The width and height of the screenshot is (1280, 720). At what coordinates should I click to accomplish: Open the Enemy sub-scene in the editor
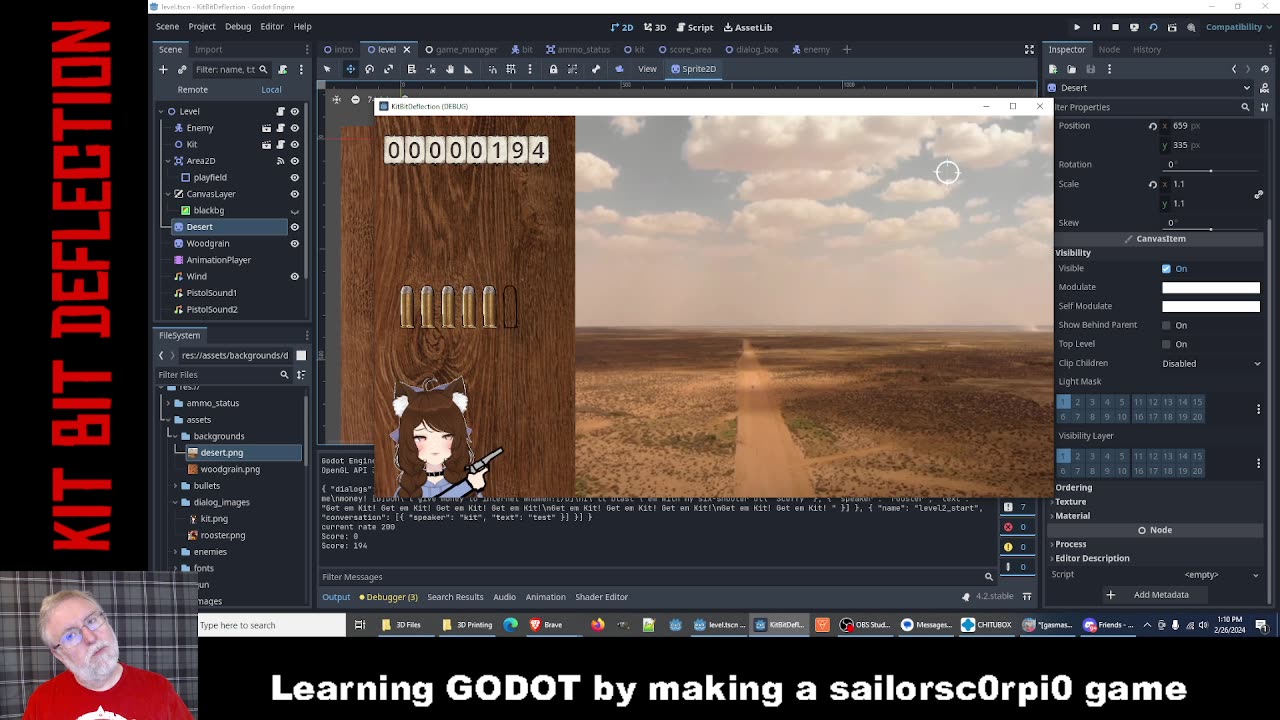pos(266,128)
